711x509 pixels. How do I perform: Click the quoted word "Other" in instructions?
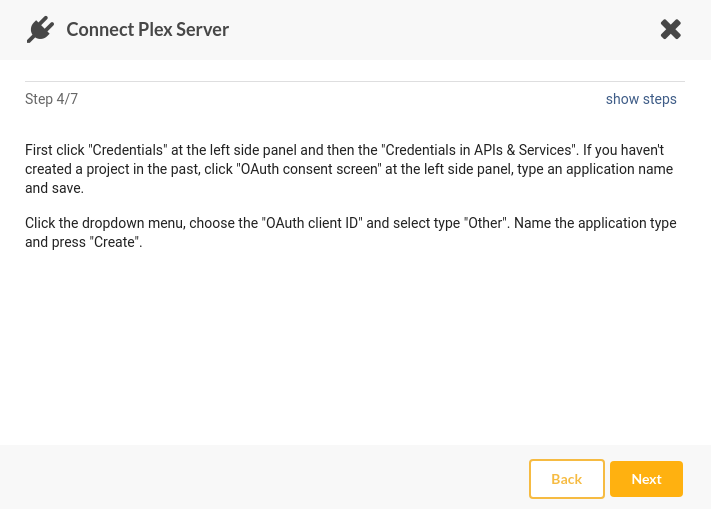[485, 223]
